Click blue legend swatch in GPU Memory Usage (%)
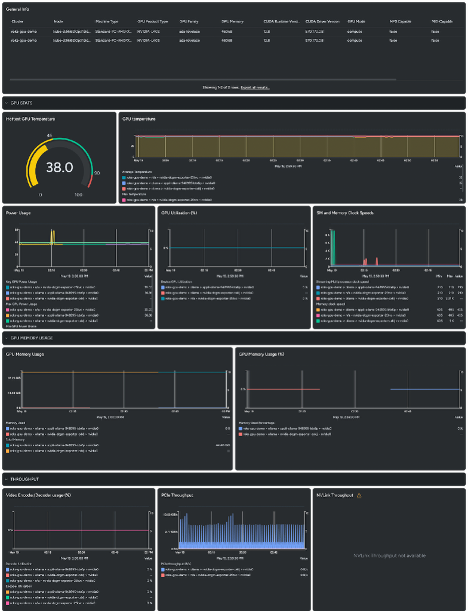The height and width of the screenshot is (611, 468). point(241,428)
